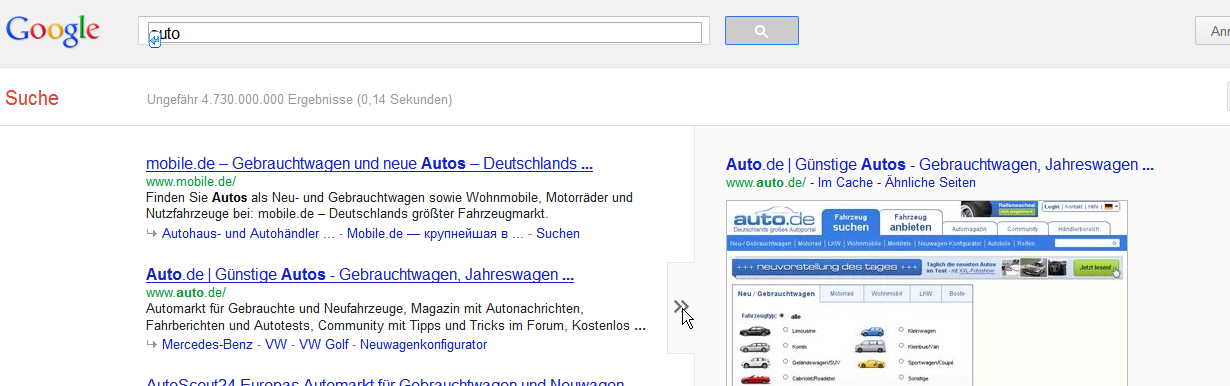Click the yellow sports car icon in preview

[871, 363]
